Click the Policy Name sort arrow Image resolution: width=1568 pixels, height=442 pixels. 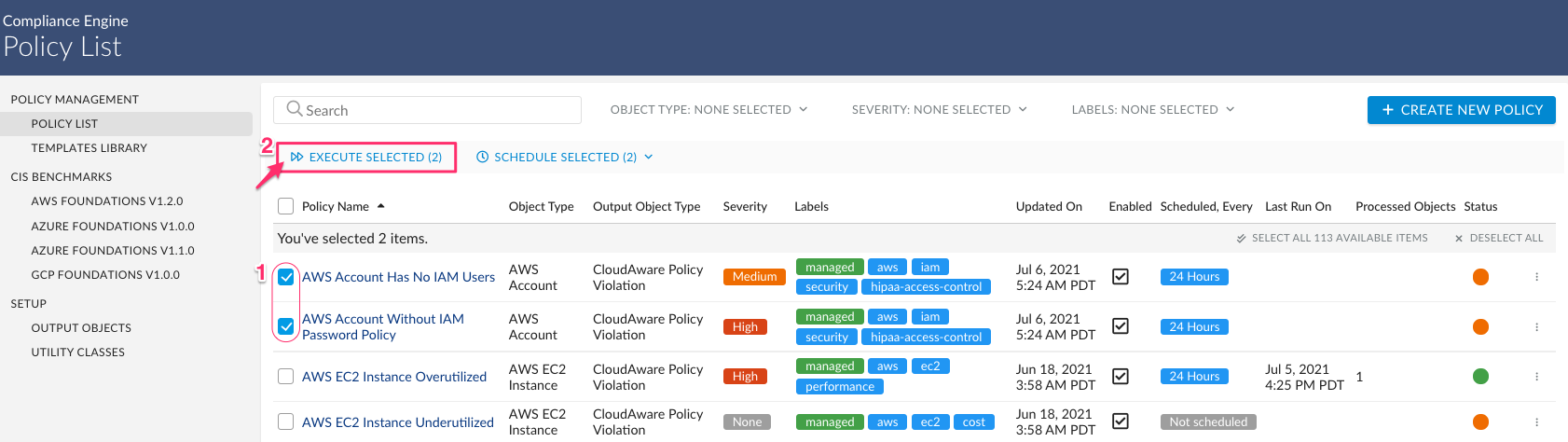tap(380, 206)
